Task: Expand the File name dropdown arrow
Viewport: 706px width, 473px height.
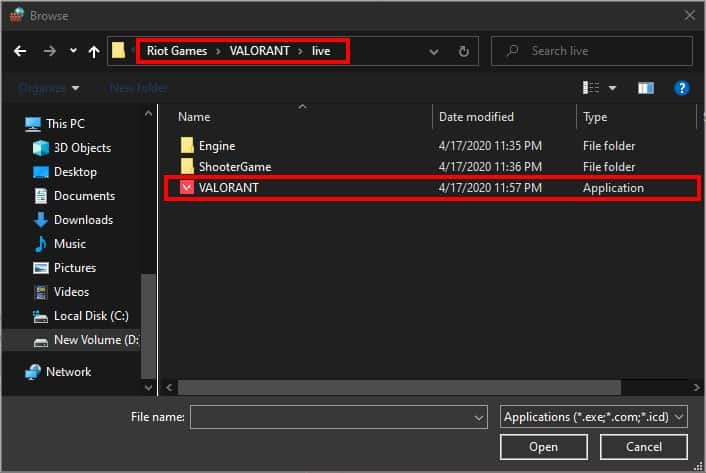Action: [479, 418]
